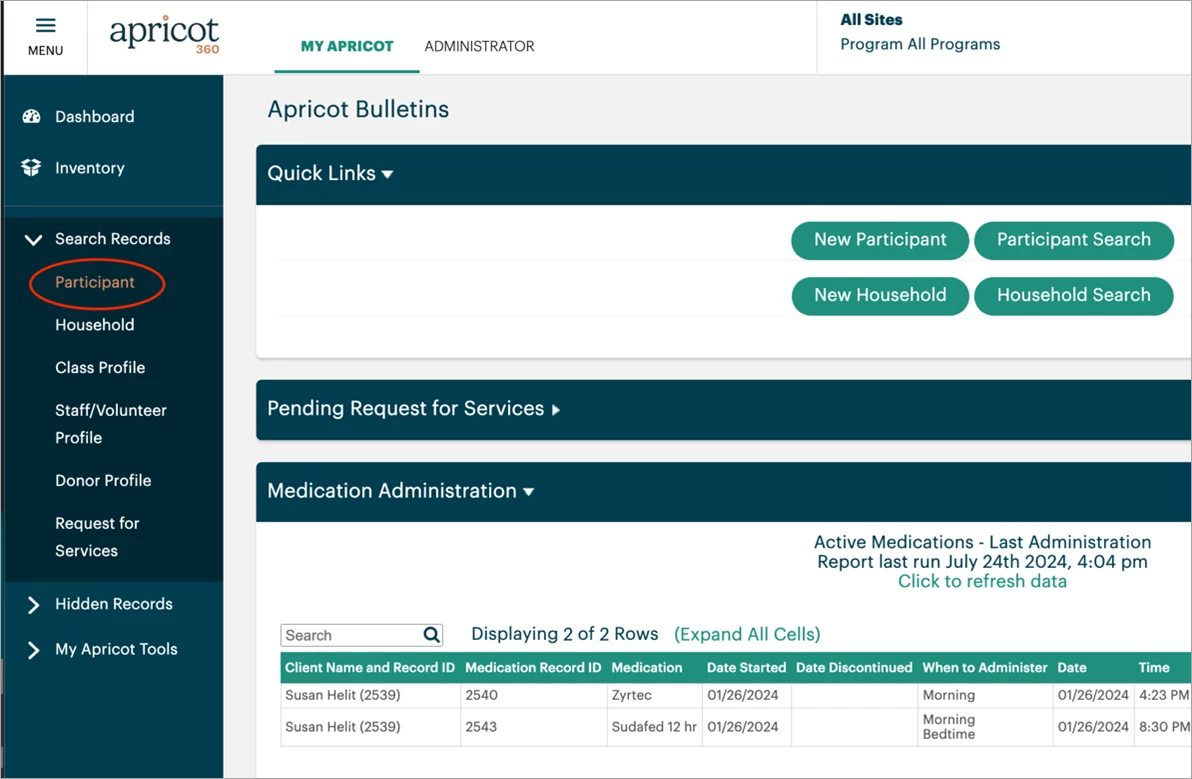Click Susan Helit in the Zyrtec row
The width and height of the screenshot is (1192, 779).
coord(342,695)
